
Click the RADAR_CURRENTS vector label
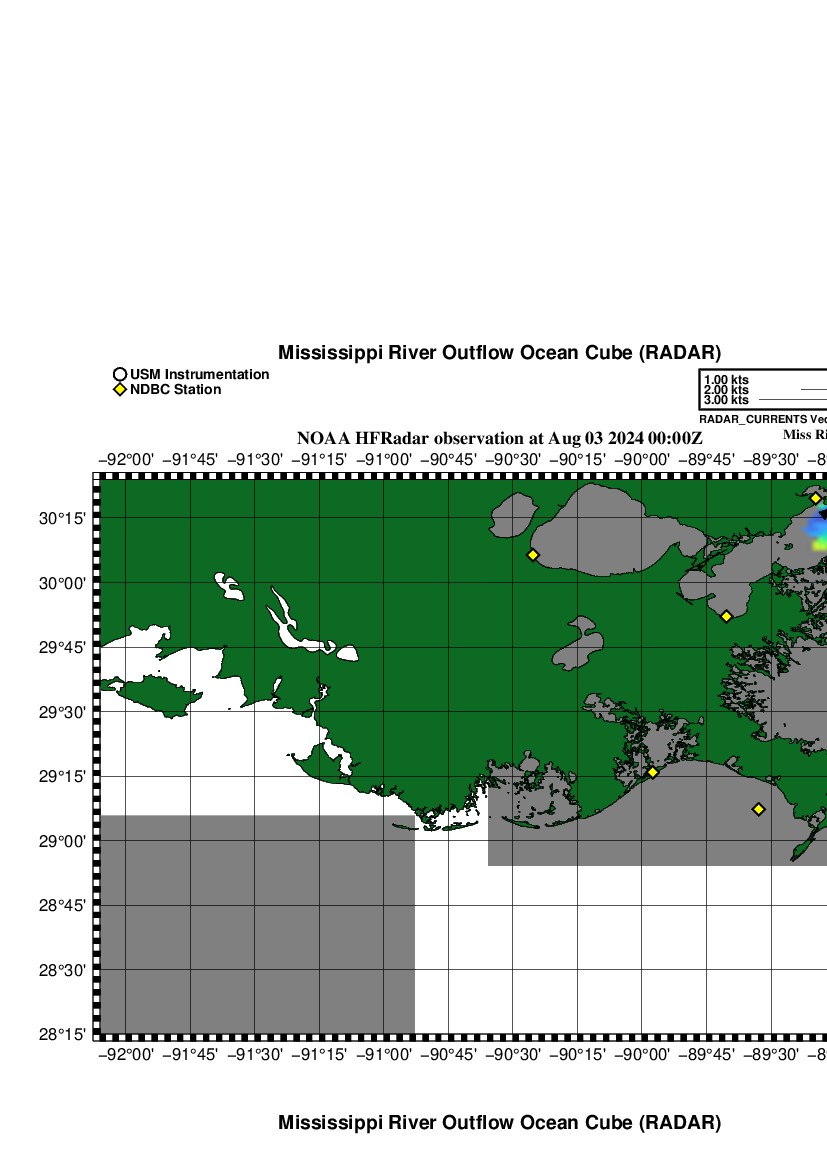(762, 419)
